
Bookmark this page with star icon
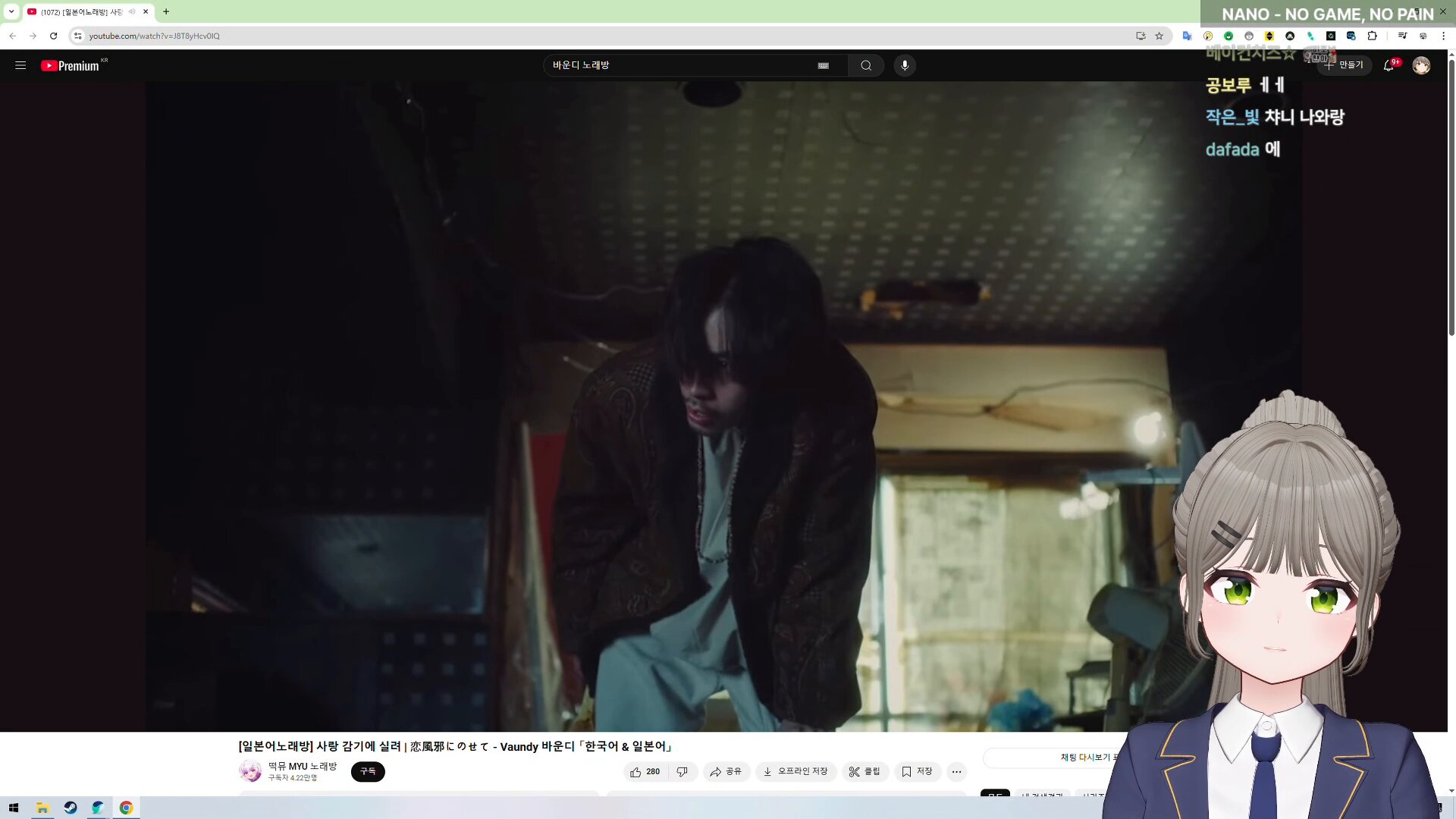pos(1159,36)
